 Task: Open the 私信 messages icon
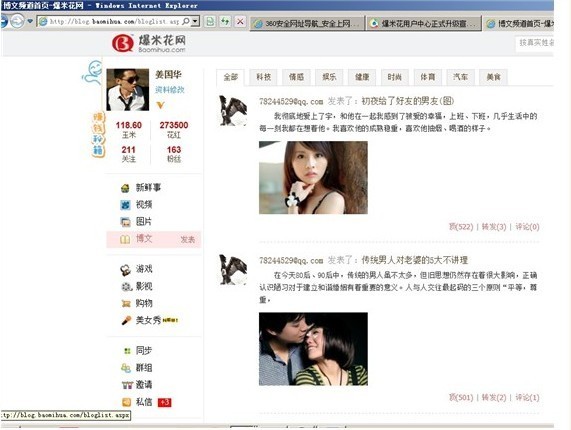[x=126, y=402]
